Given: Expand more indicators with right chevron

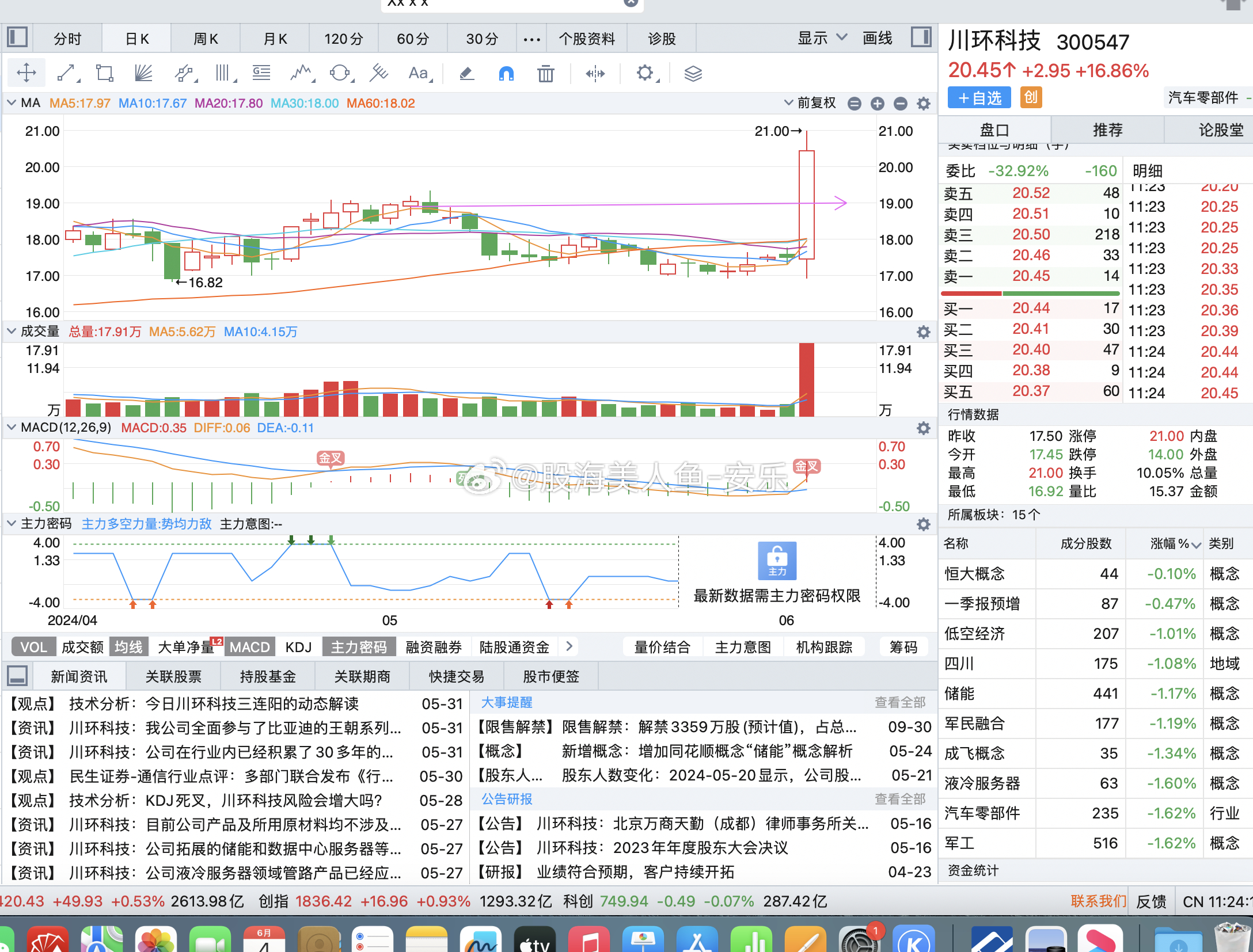Looking at the screenshot, I should 569,646.
